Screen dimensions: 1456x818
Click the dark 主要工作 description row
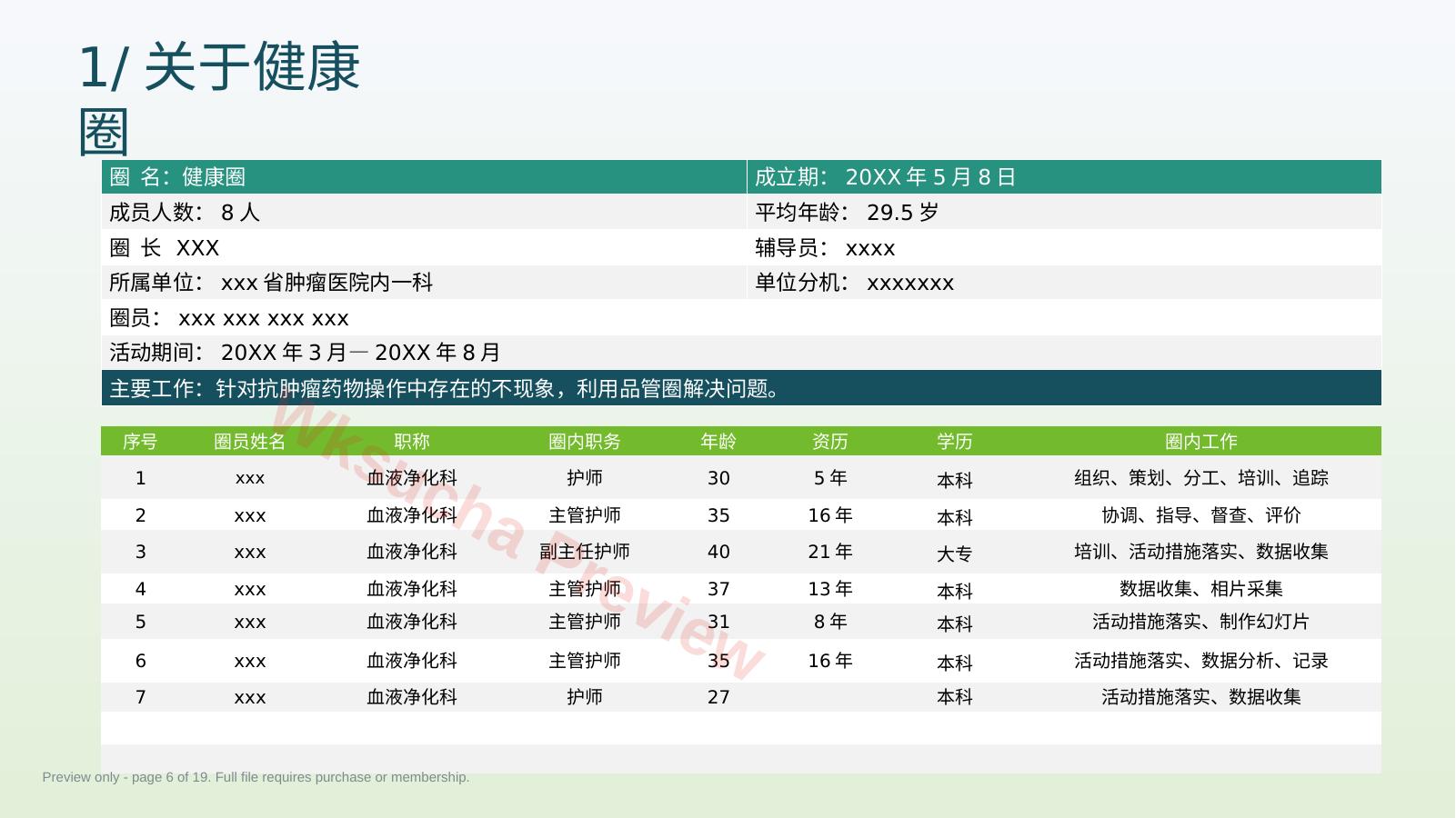point(741,388)
